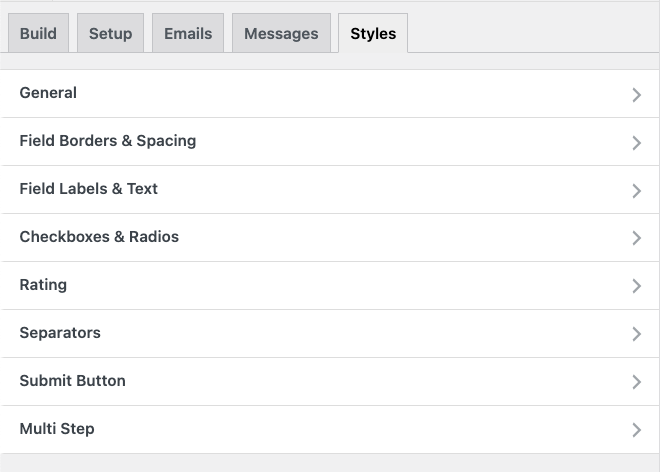Open the Rating section title
The image size is (663, 472).
tap(43, 285)
